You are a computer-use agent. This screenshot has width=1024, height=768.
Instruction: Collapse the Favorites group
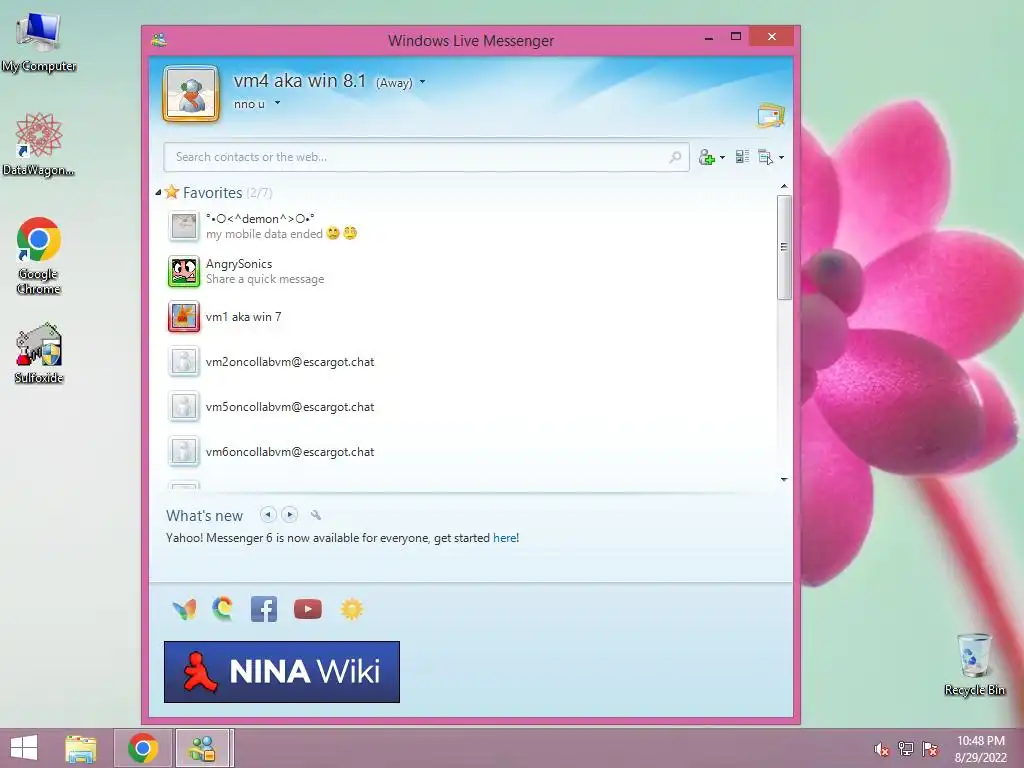tap(158, 193)
